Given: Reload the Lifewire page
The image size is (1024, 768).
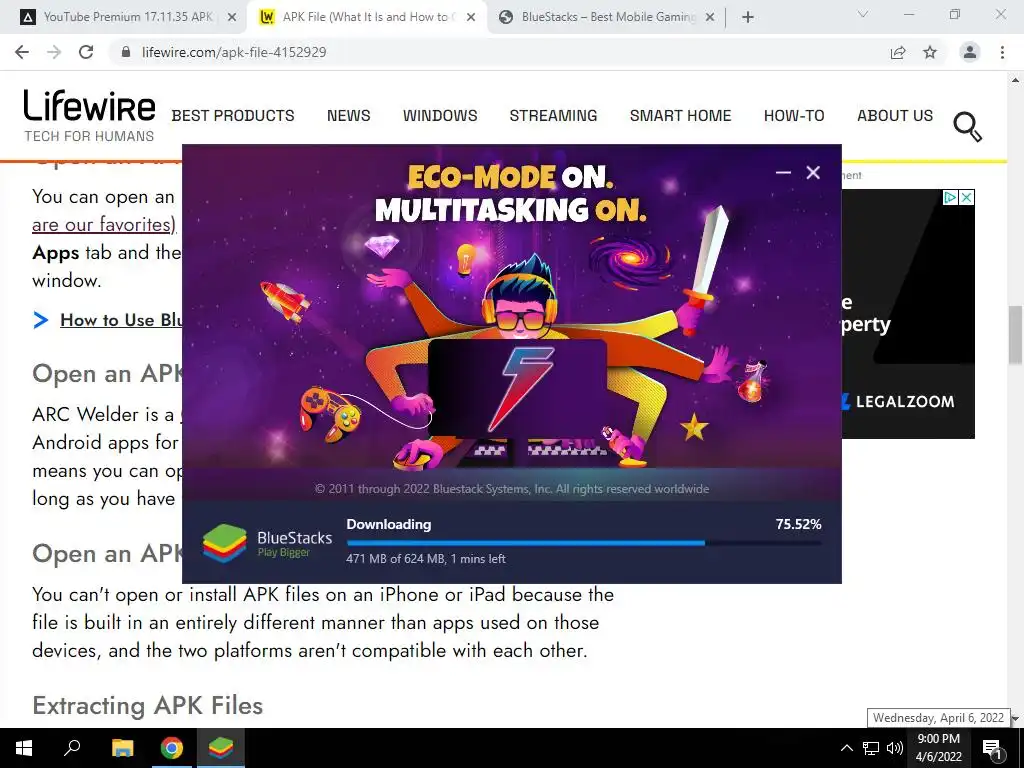Looking at the screenshot, I should coord(86,52).
